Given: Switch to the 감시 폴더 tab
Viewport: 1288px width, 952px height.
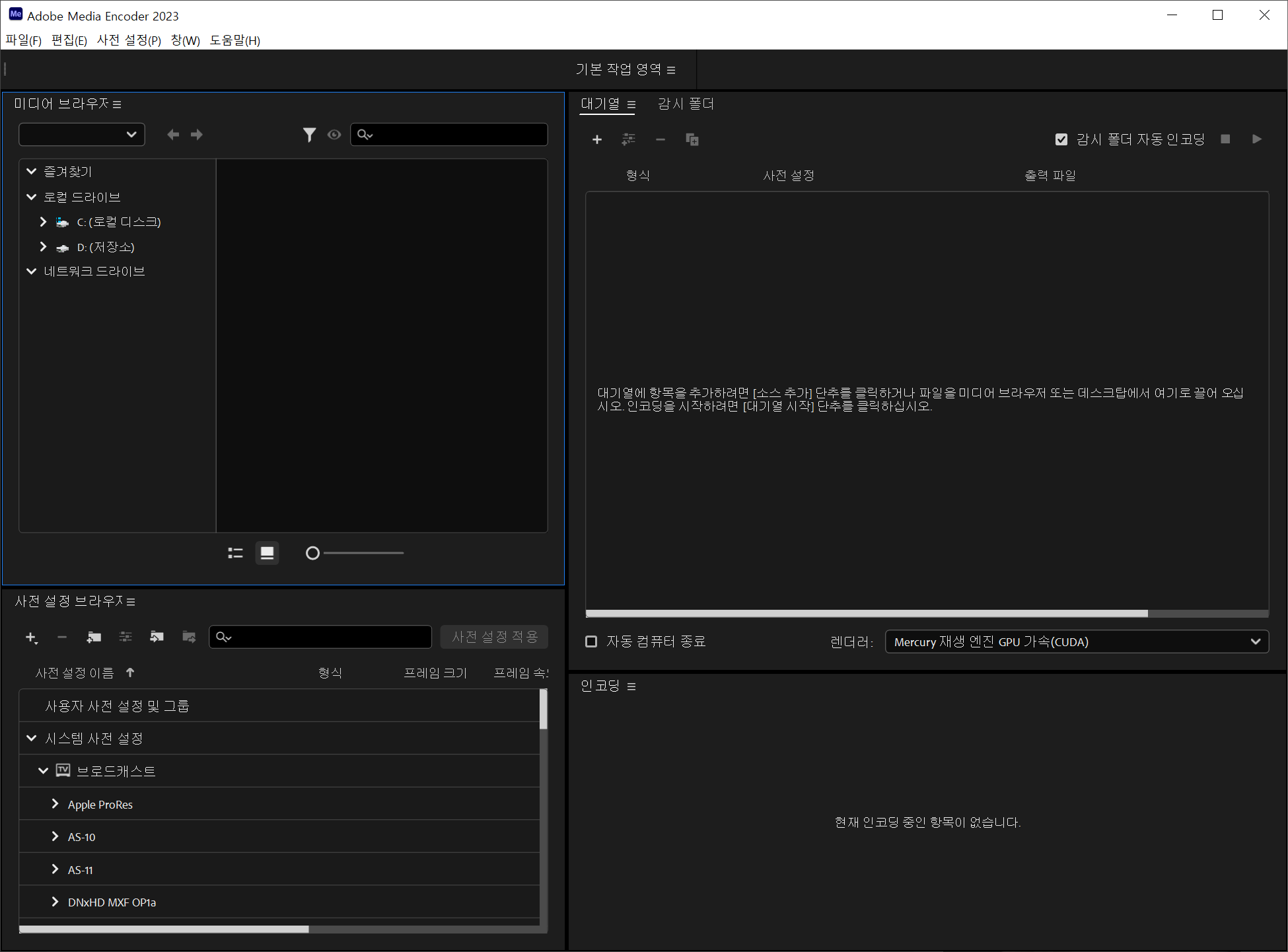Looking at the screenshot, I should click(685, 104).
